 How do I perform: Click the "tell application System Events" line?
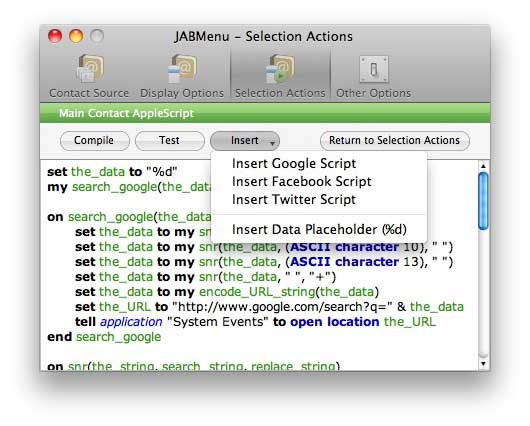255,322
